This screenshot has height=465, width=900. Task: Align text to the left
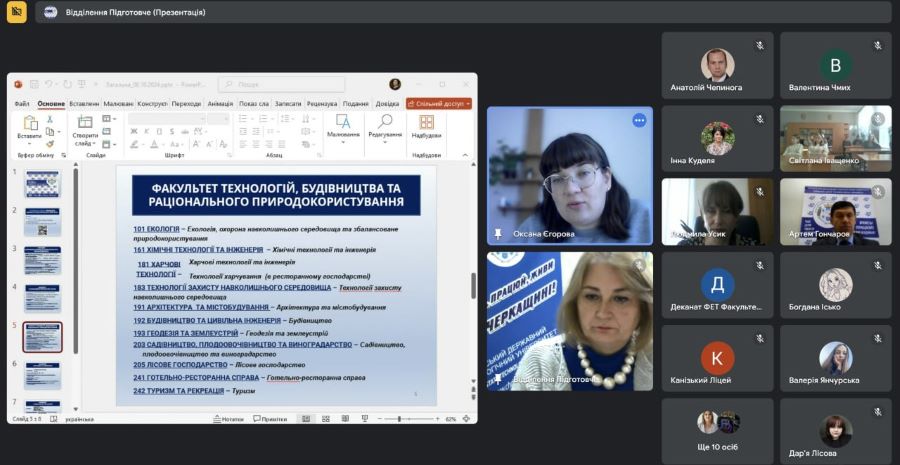point(243,144)
